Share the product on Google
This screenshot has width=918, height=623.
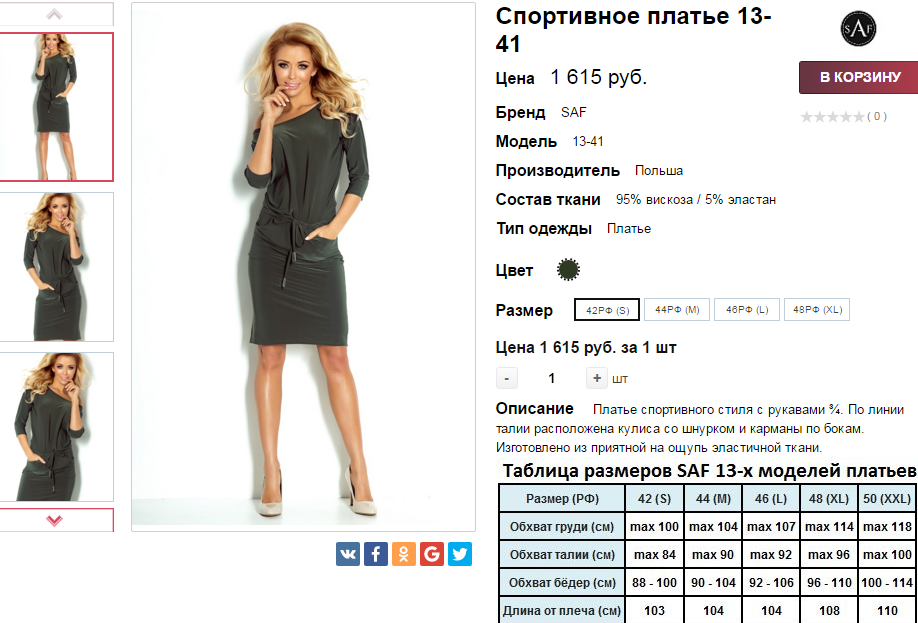pyautogui.click(x=432, y=553)
